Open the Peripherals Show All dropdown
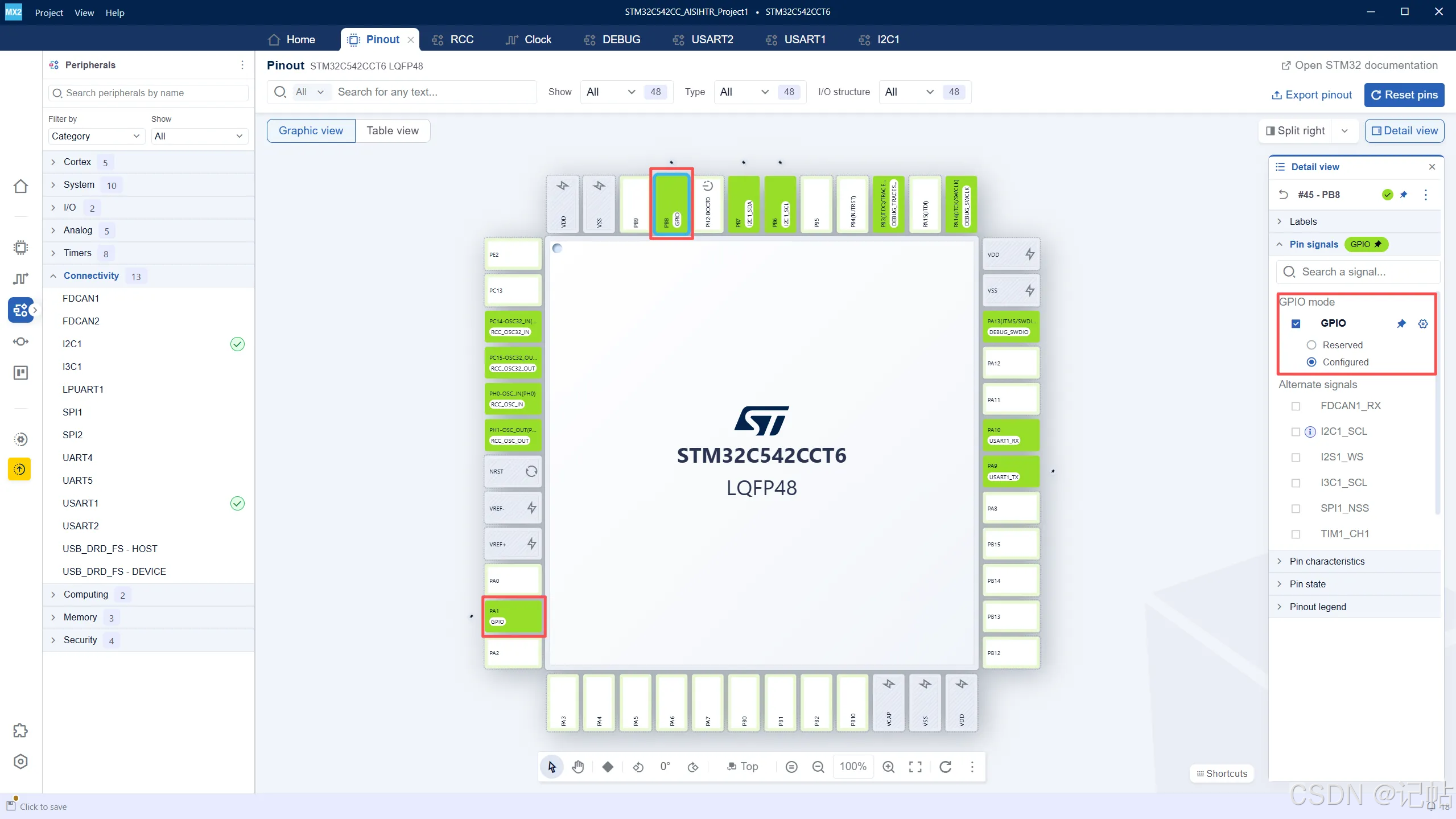1456x819 pixels. [x=199, y=136]
